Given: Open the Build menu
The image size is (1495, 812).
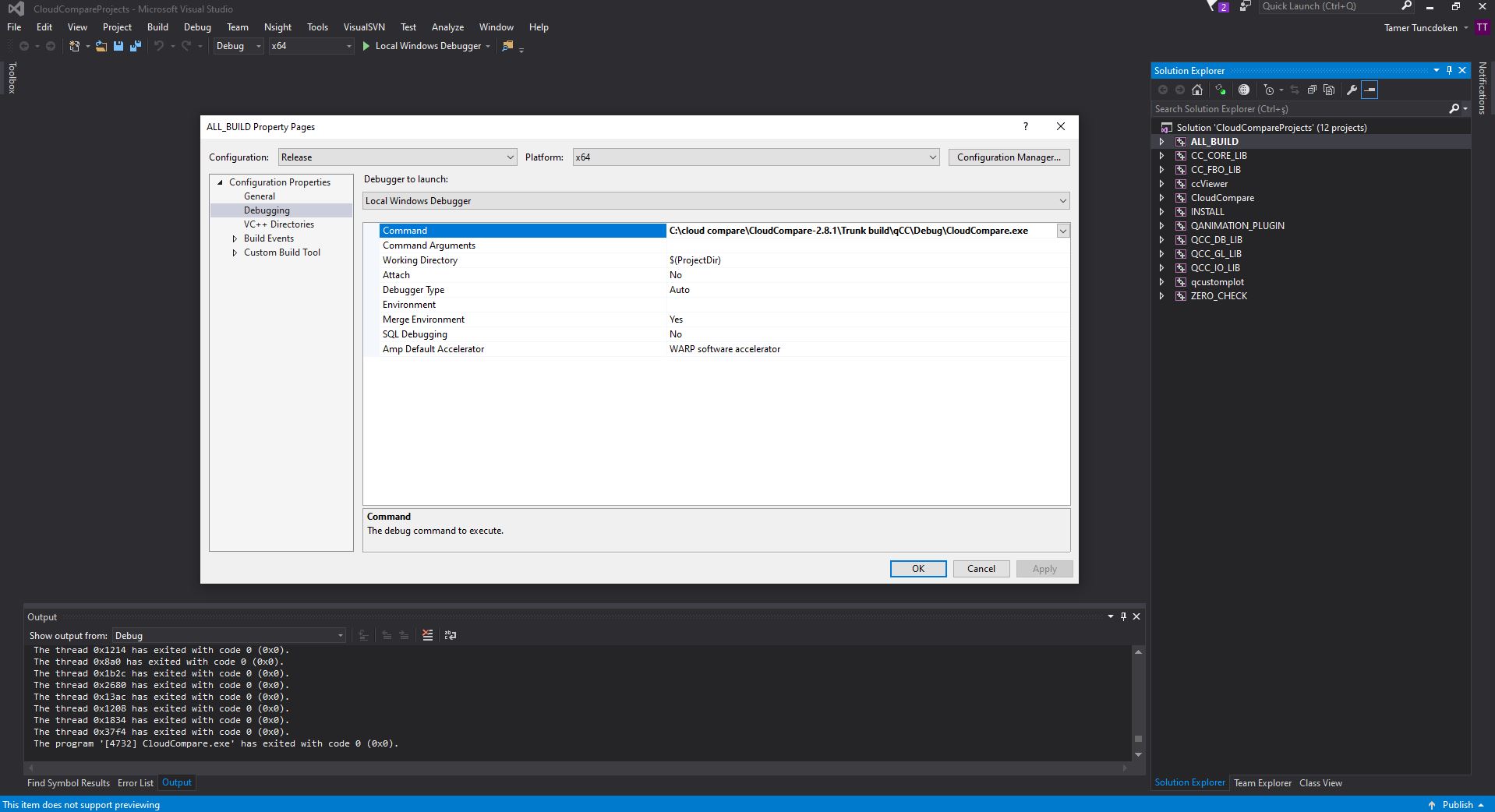Looking at the screenshot, I should [157, 27].
